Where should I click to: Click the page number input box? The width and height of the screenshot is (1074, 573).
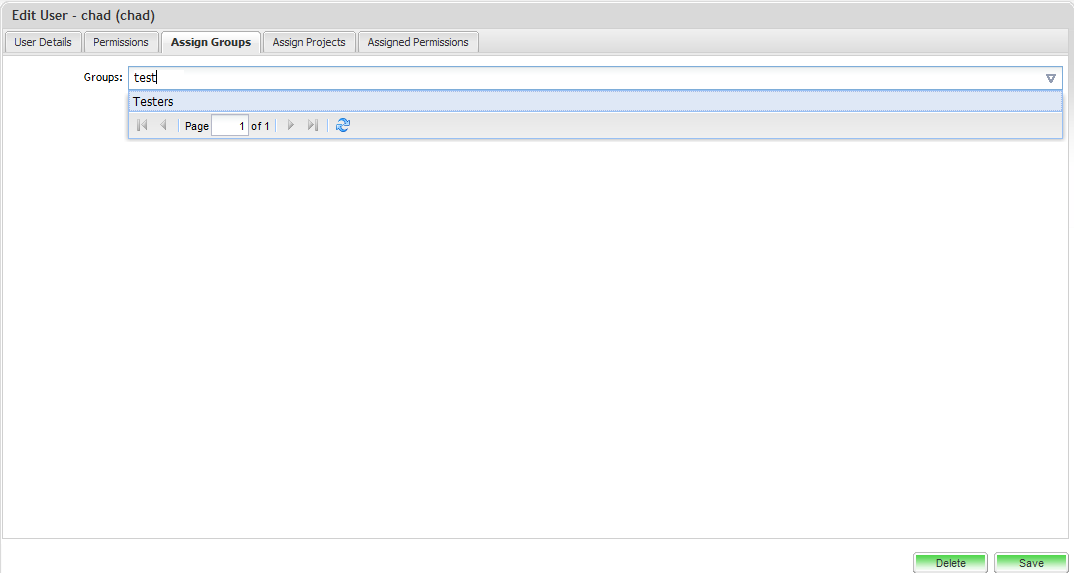[x=230, y=126]
